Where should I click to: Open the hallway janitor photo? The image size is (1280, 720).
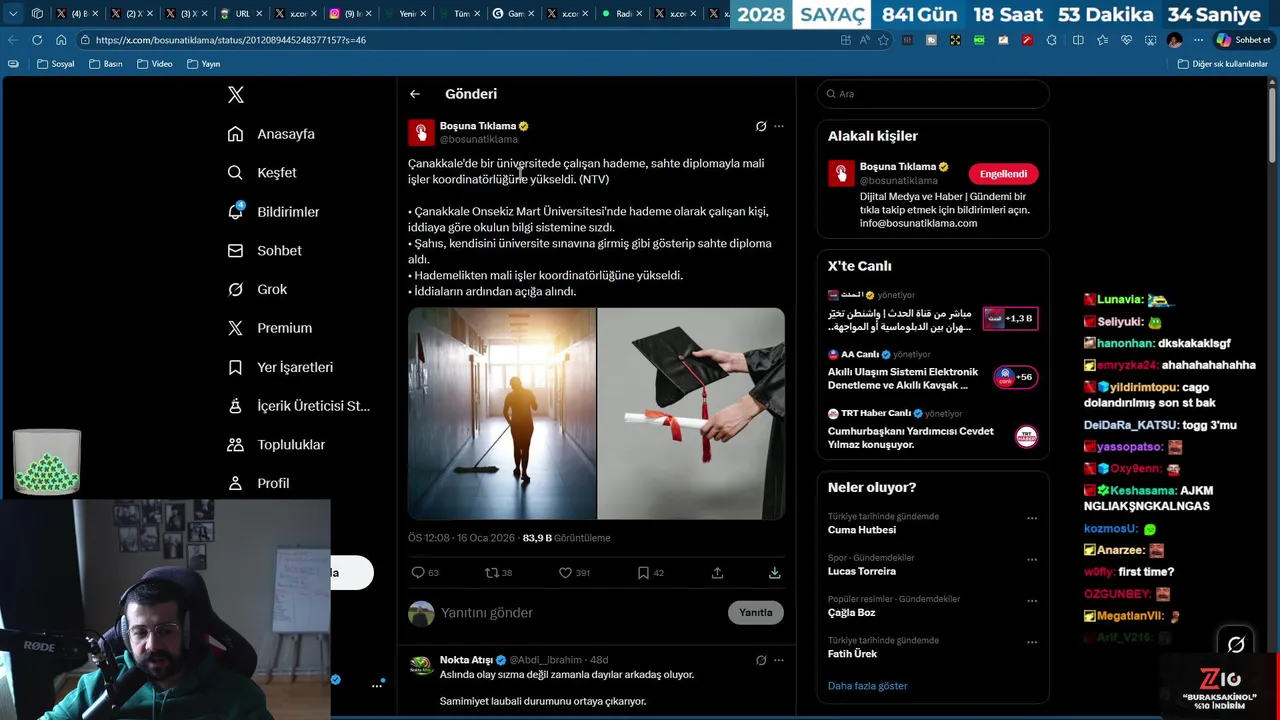click(x=502, y=414)
